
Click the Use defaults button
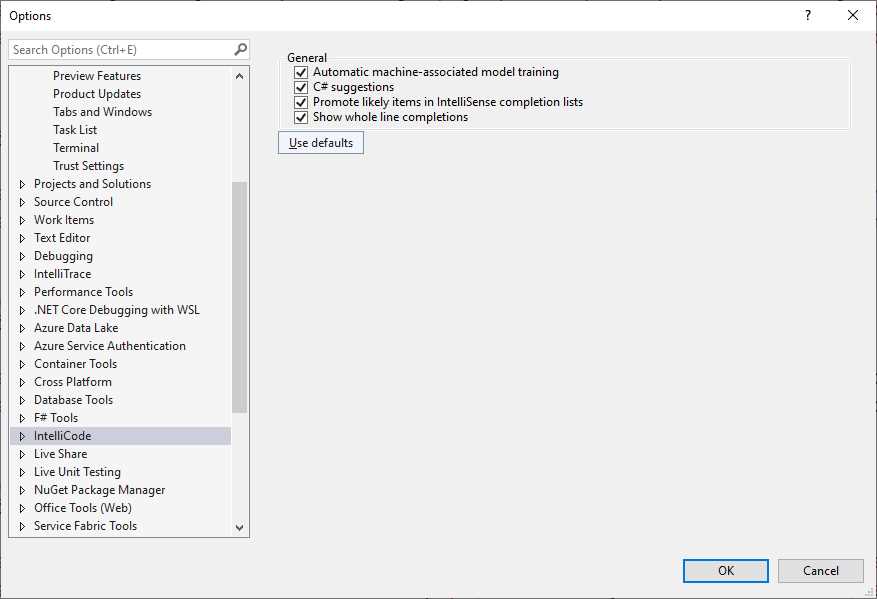pos(320,142)
